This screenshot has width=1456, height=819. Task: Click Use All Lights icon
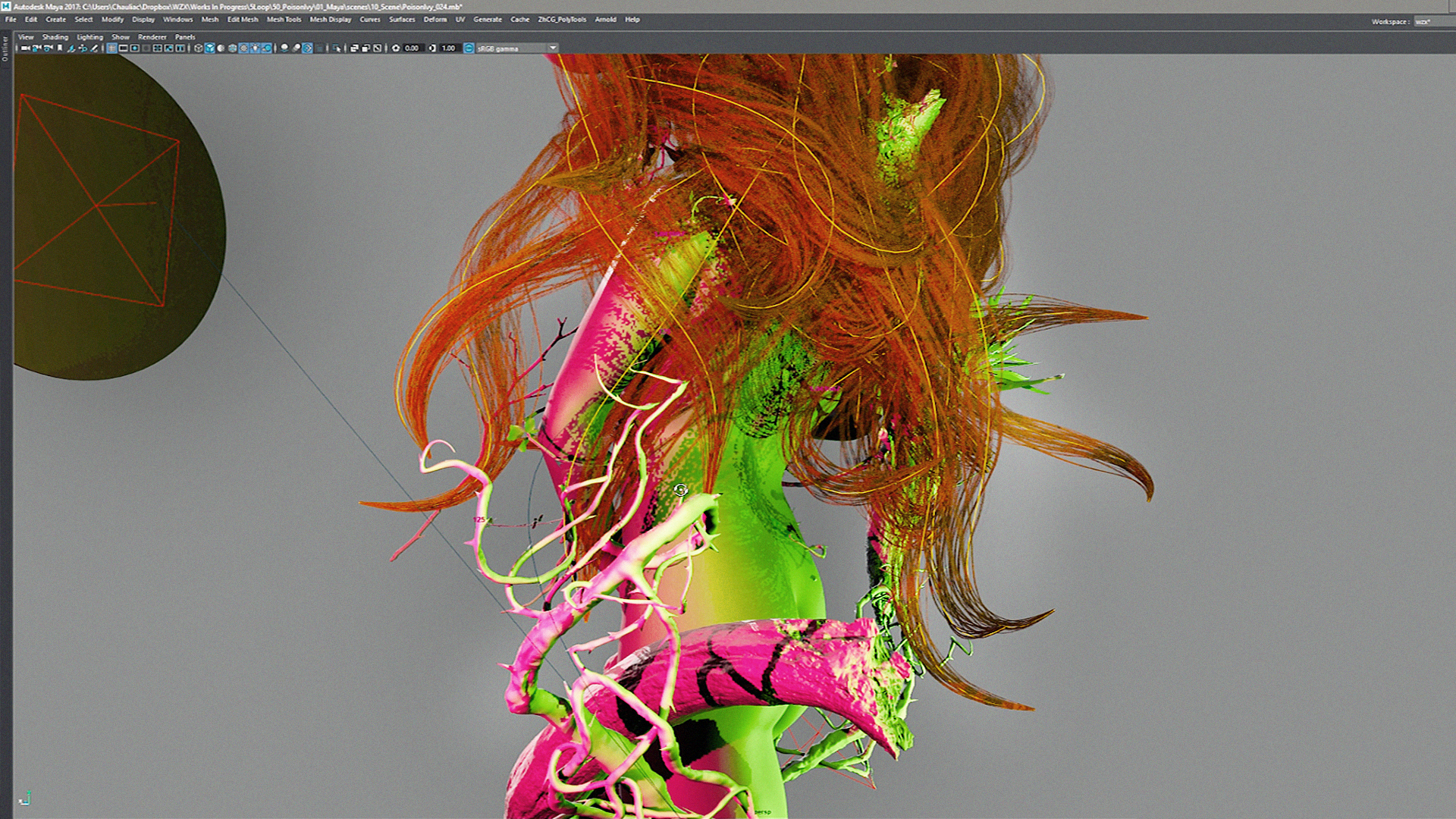click(x=255, y=48)
